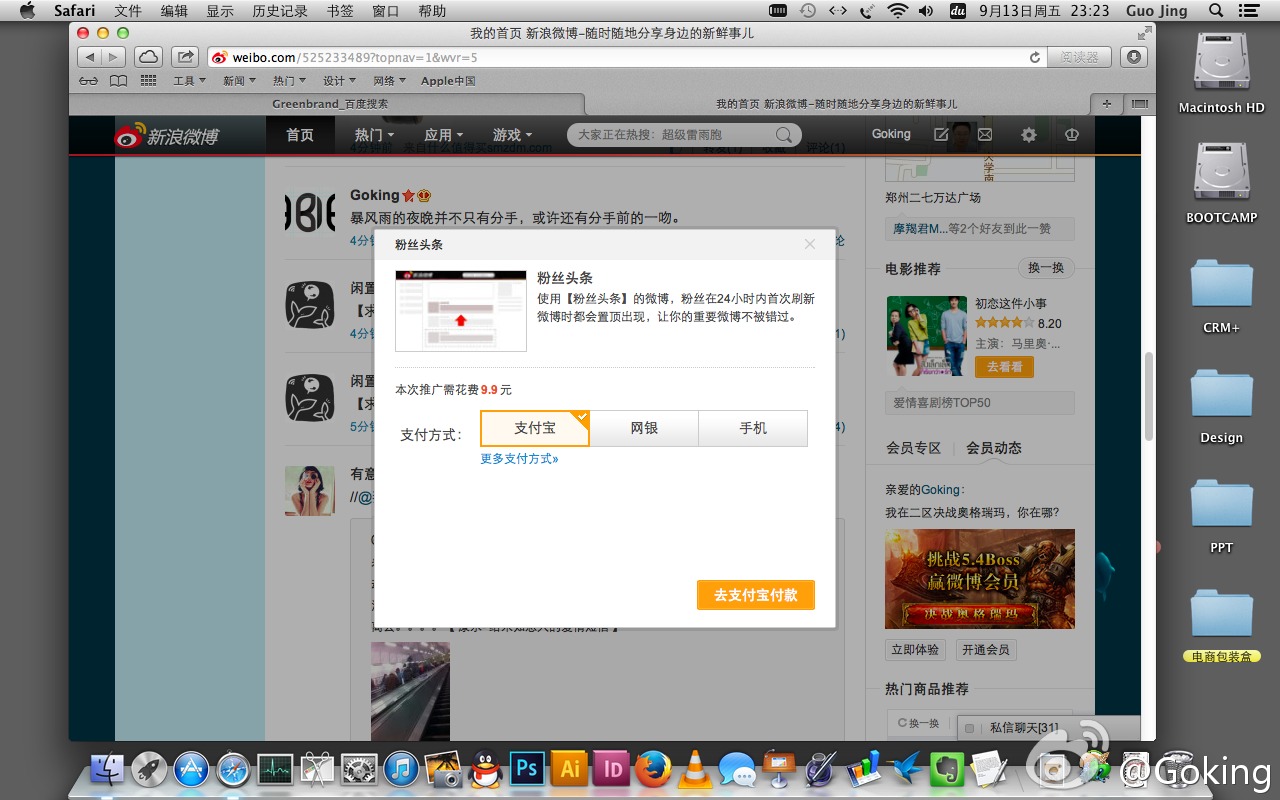This screenshot has height=800, width=1280.
Task: Switch to the Greenbrand_百度搜索 tab
Action: pyautogui.click(x=329, y=104)
